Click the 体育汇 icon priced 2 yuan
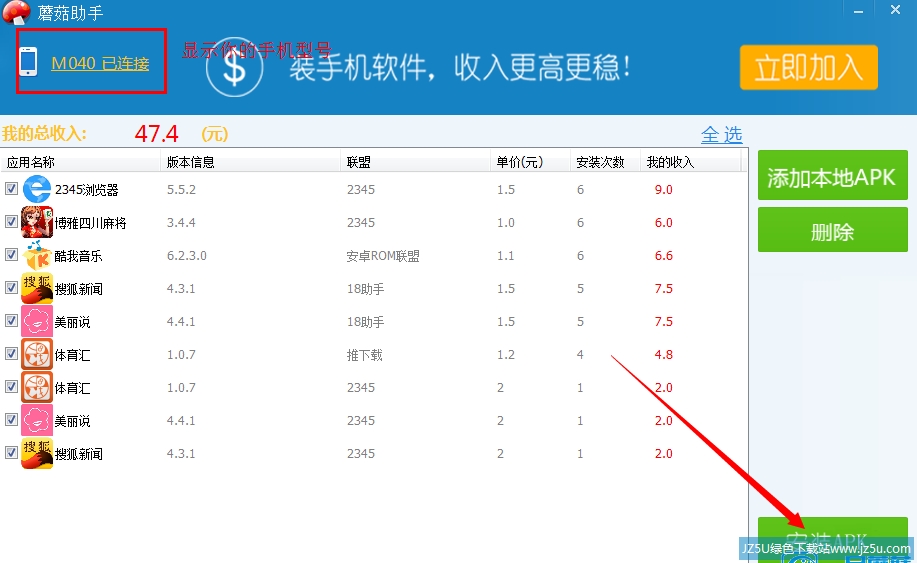This screenshot has height=563, width=917. click(37, 387)
